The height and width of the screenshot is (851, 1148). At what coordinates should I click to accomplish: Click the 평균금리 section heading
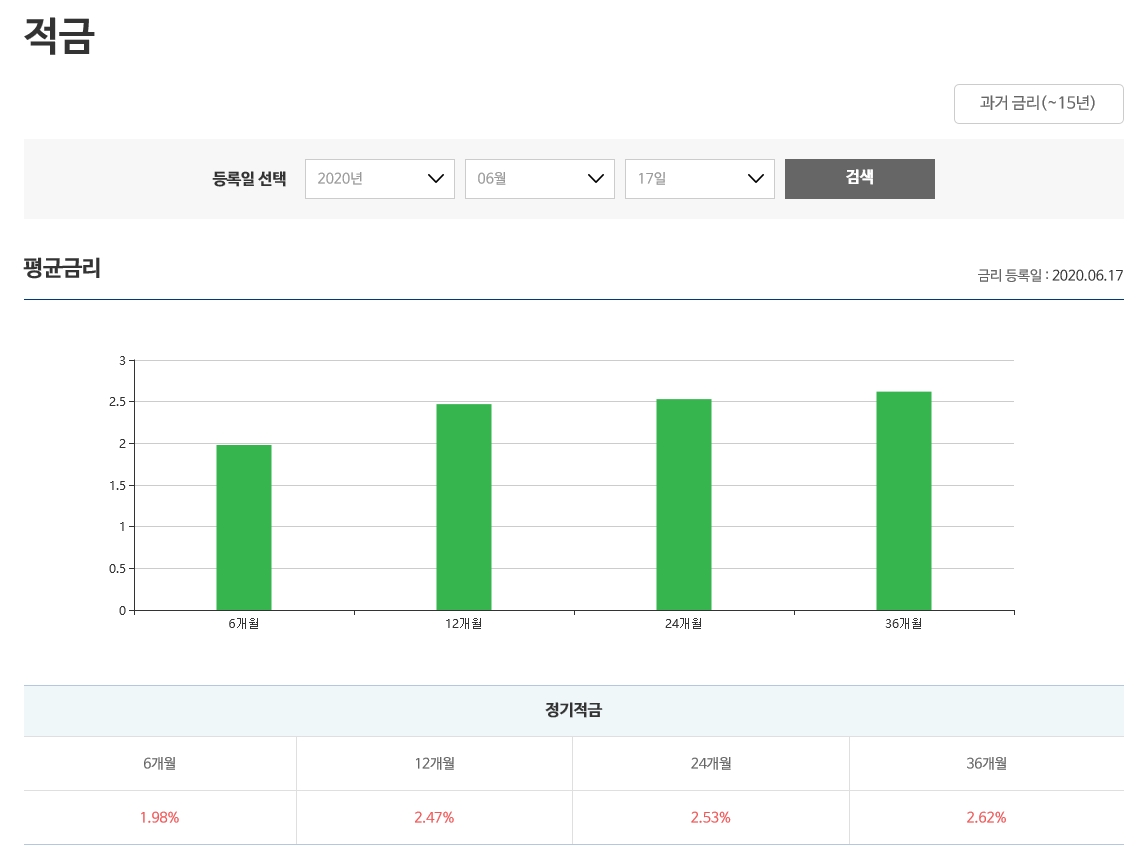62,268
